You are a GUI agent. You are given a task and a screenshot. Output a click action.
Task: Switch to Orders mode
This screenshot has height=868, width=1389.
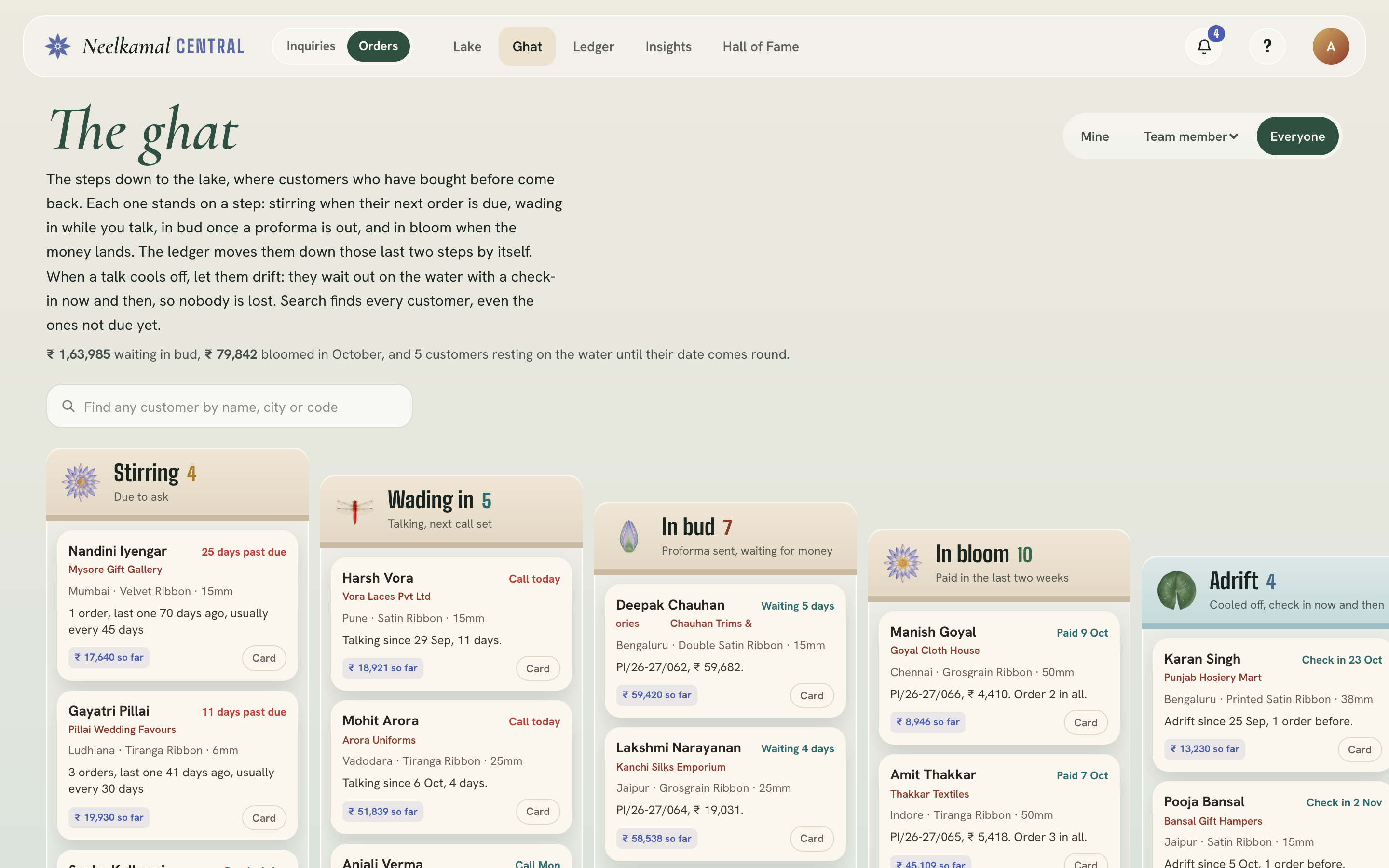pyautogui.click(x=378, y=46)
